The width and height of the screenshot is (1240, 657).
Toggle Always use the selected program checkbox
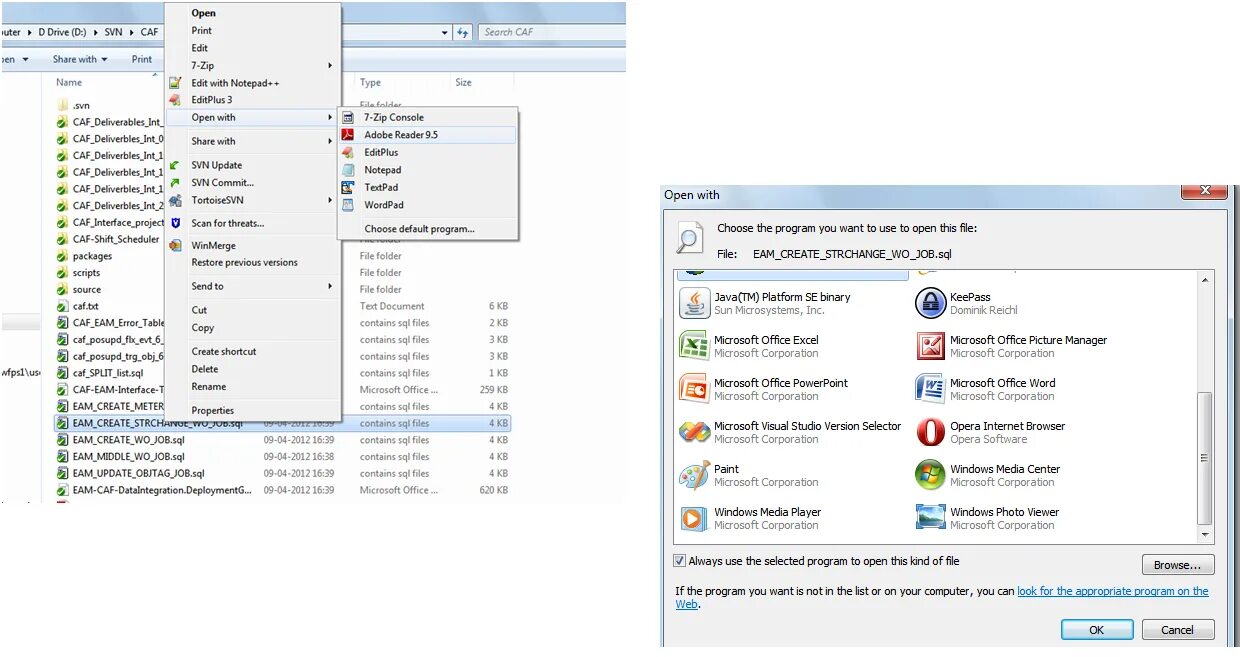[x=680, y=561]
